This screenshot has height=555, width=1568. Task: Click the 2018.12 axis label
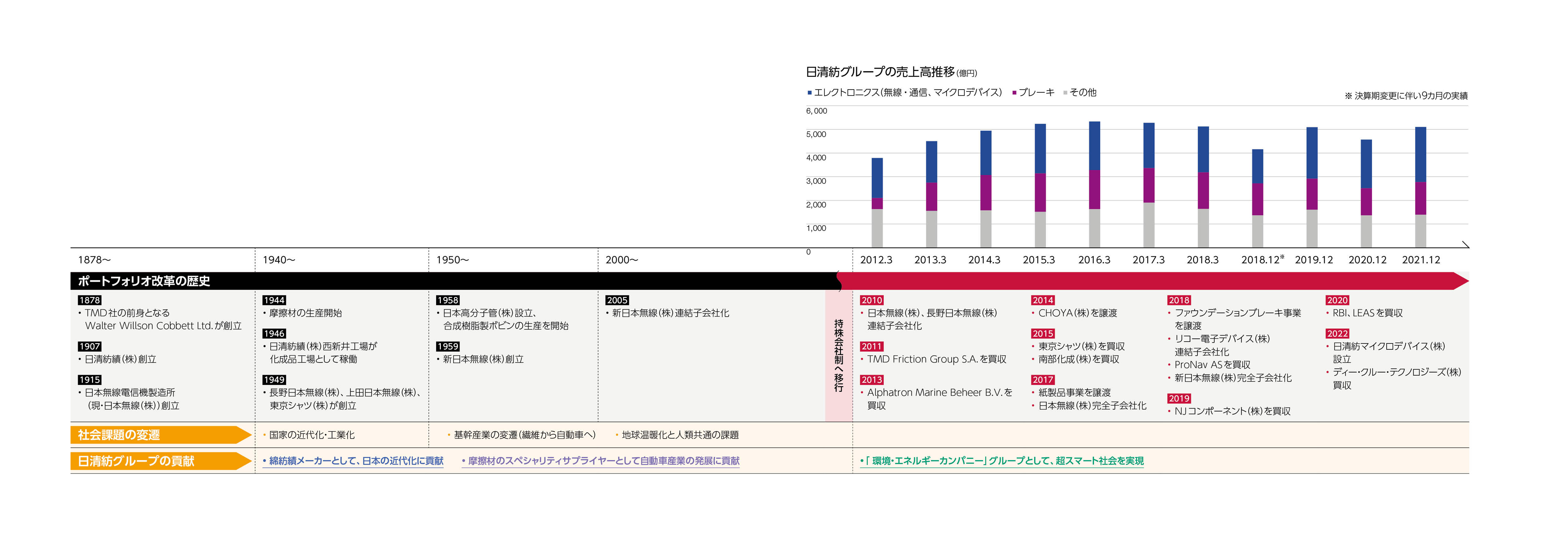coord(1262,260)
